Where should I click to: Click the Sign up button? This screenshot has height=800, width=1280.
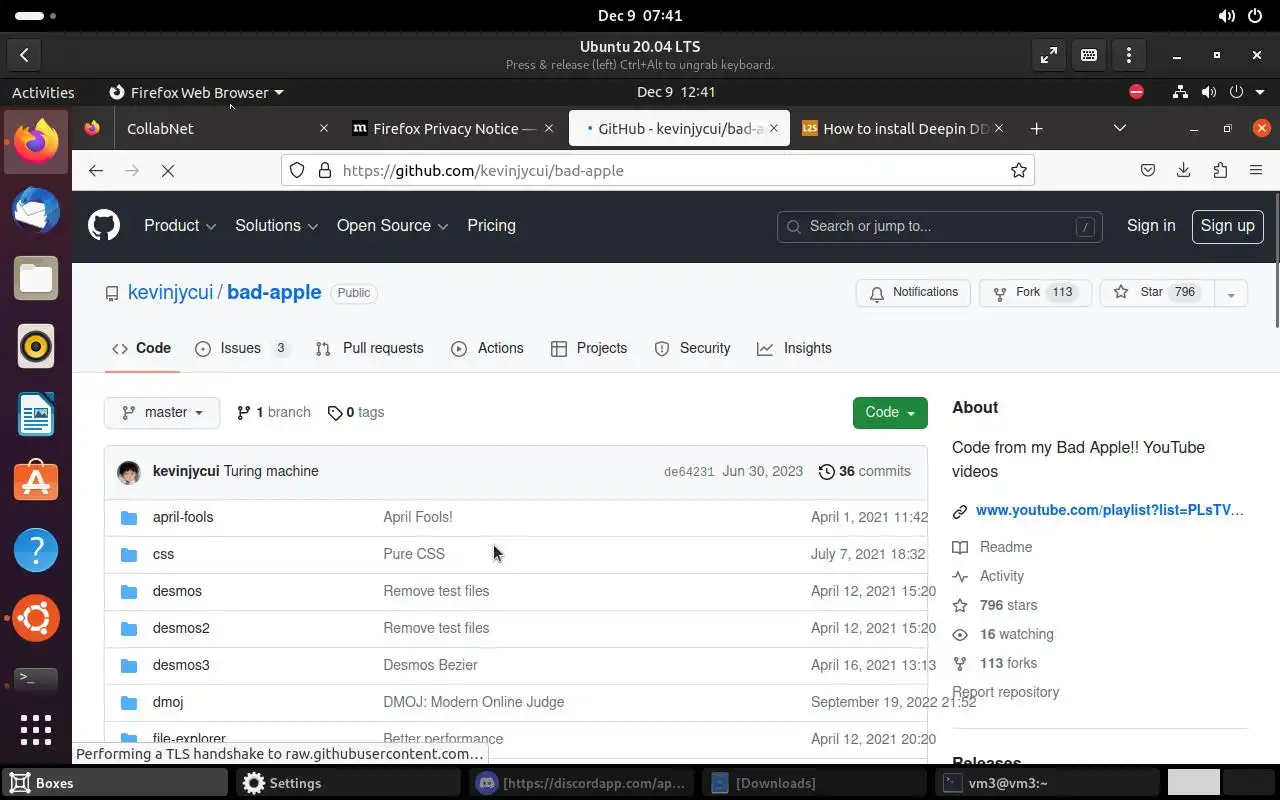[1227, 226]
